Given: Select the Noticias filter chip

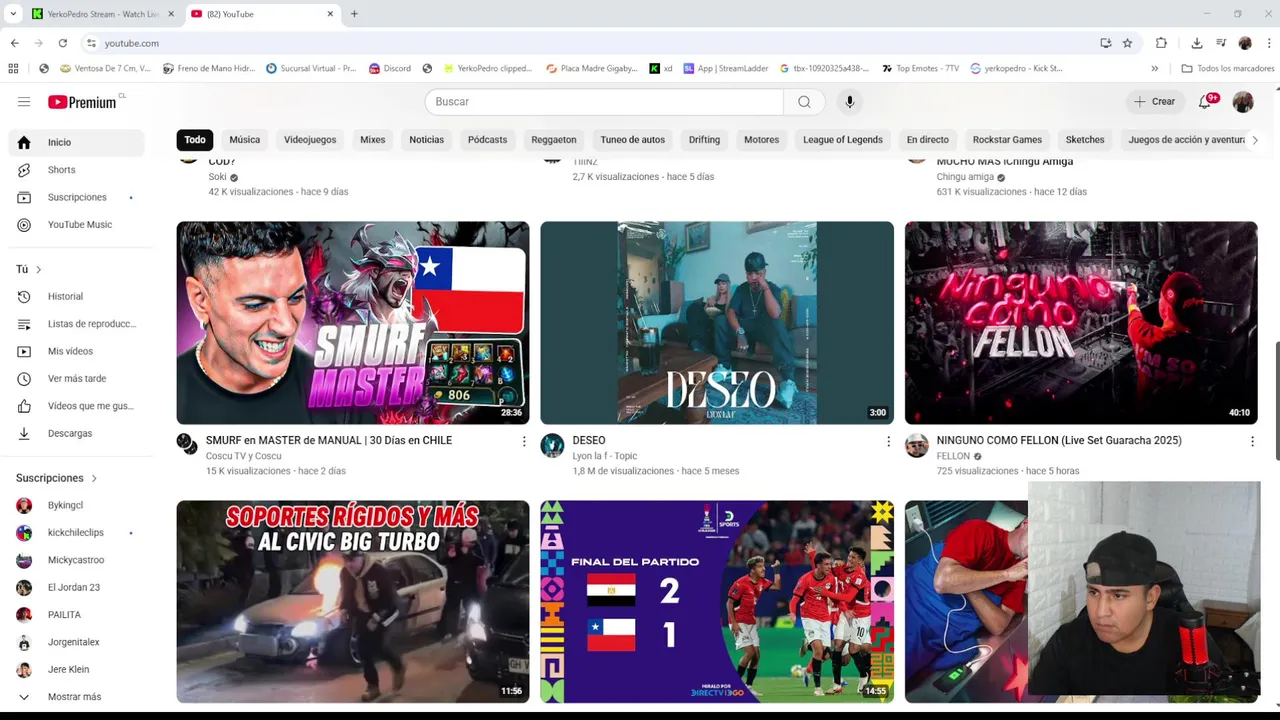Looking at the screenshot, I should pyautogui.click(x=427, y=140).
